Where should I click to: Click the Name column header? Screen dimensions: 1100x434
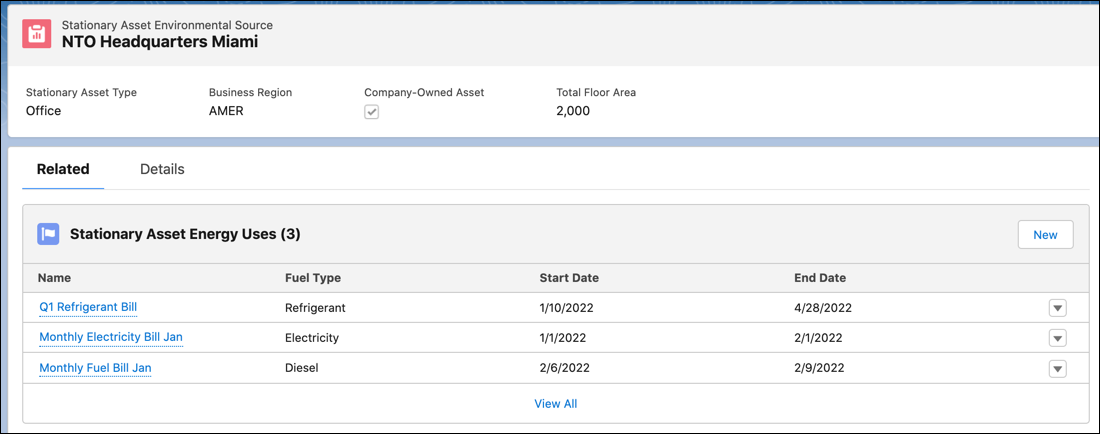[x=55, y=278]
